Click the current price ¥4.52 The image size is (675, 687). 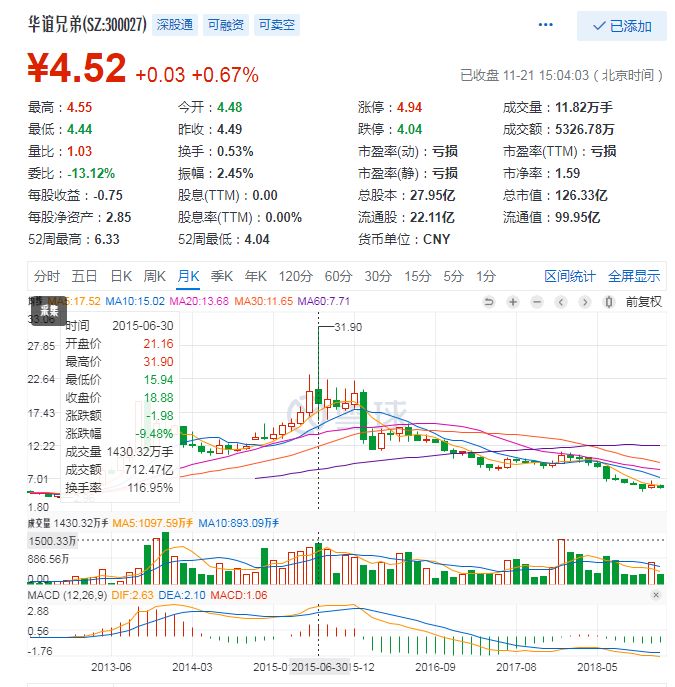point(77,68)
